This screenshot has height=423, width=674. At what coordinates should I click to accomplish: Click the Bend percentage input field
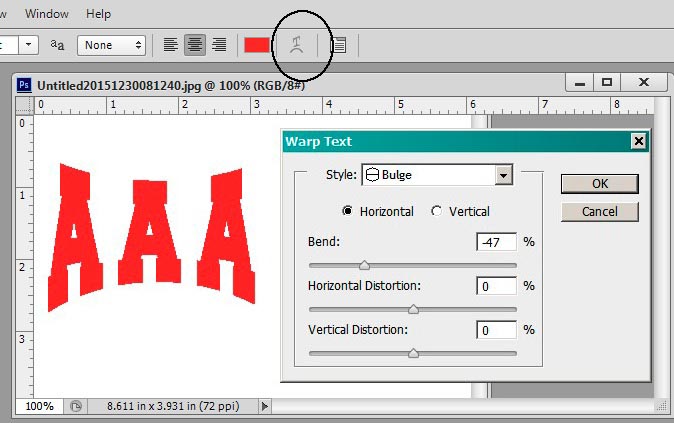(497, 242)
